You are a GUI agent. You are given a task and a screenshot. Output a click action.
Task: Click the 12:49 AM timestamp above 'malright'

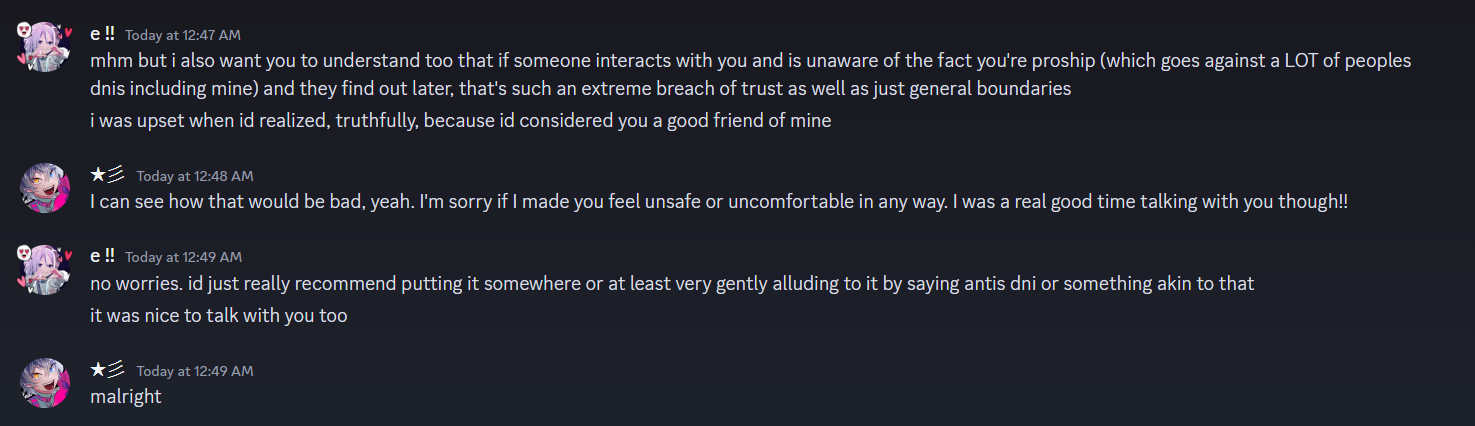195,371
